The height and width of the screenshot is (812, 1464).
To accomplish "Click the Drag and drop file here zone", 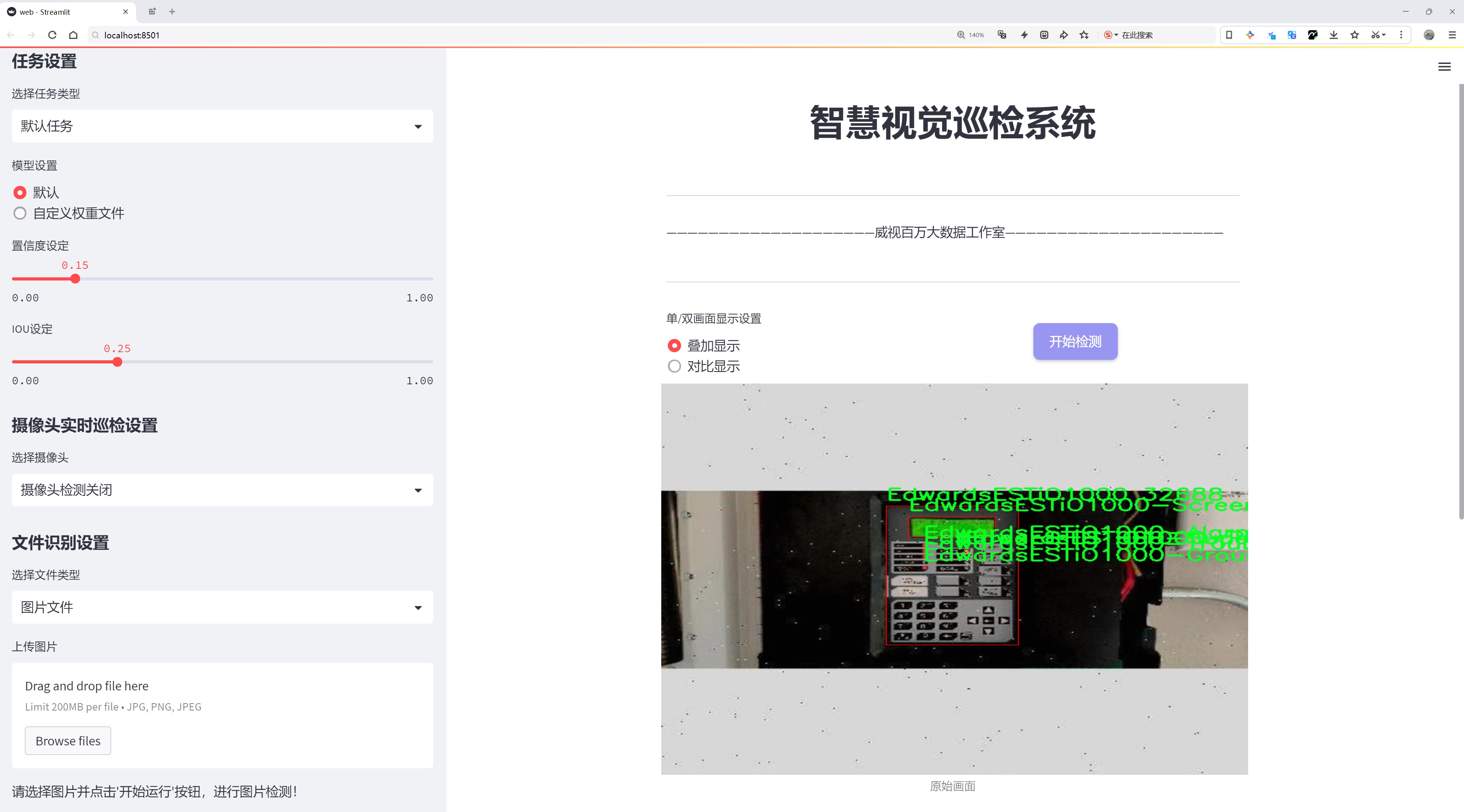I will (222, 716).
